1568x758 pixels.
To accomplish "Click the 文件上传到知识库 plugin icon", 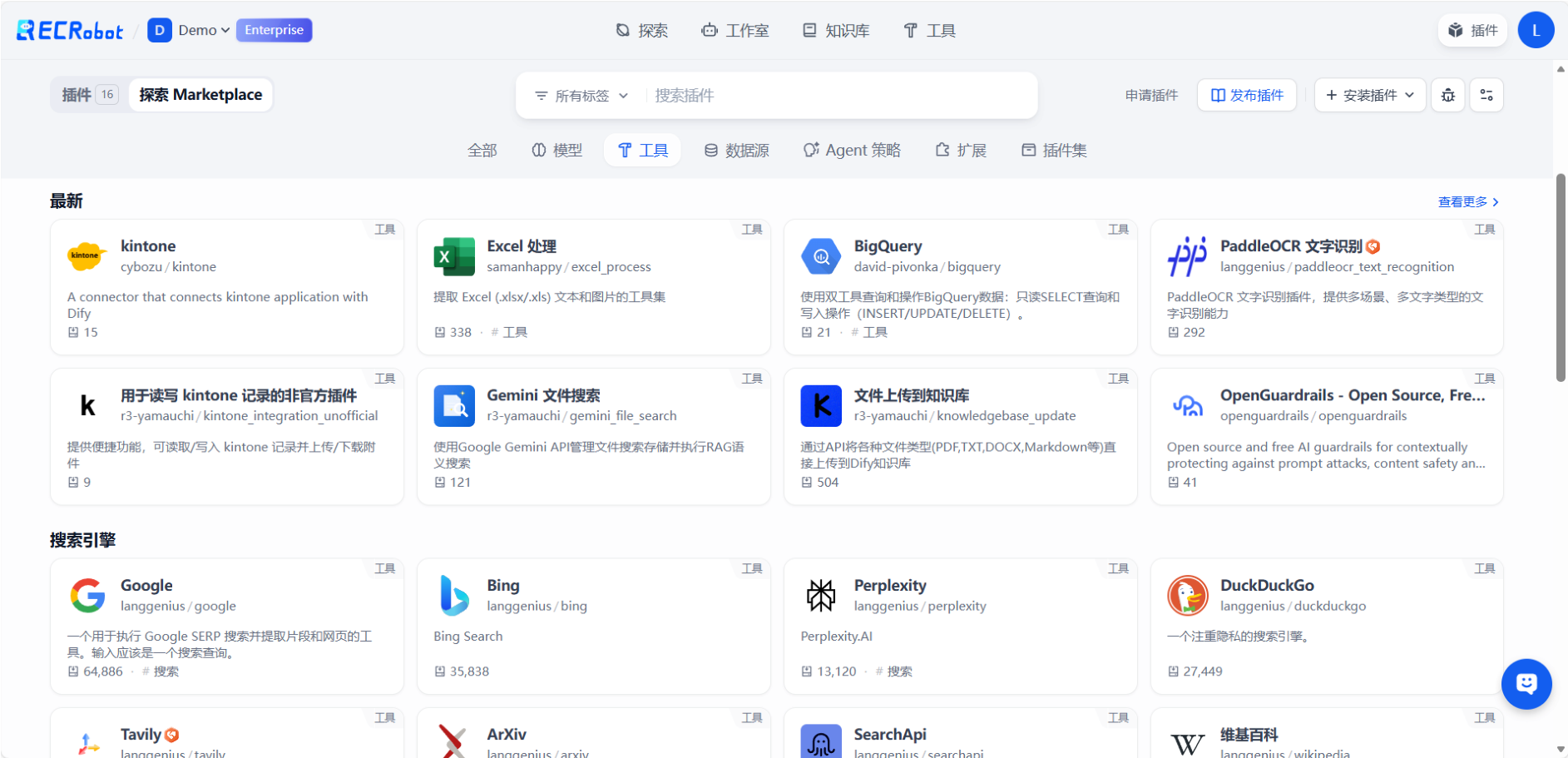I will 821,405.
